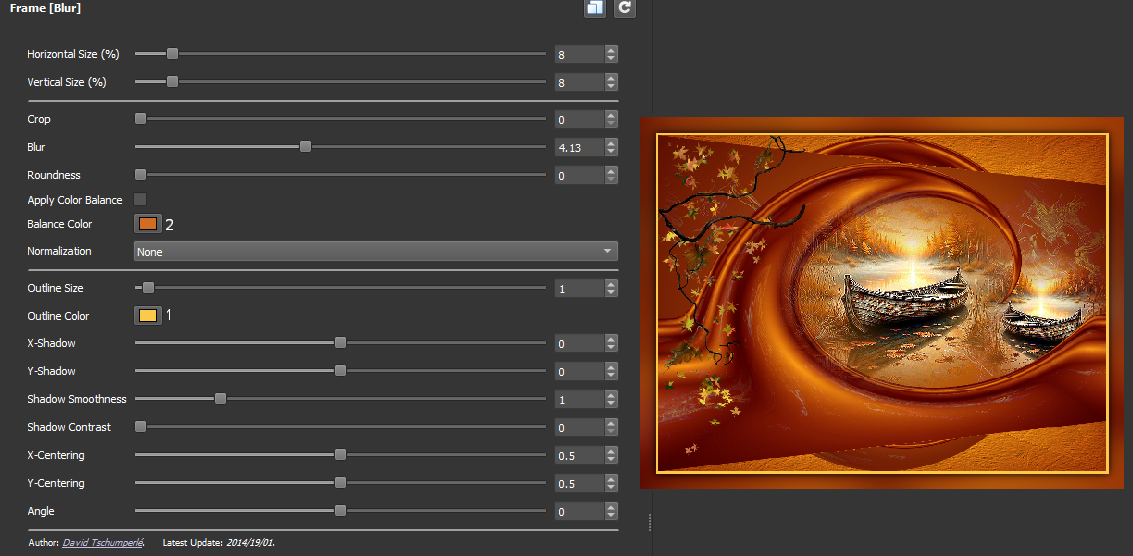
Task: Click the Roundness spinner arrows
Action: [611, 176]
